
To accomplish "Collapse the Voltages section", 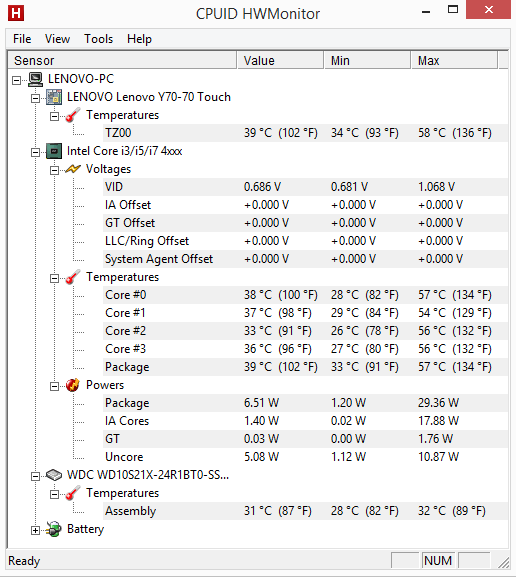I will pos(54,170).
